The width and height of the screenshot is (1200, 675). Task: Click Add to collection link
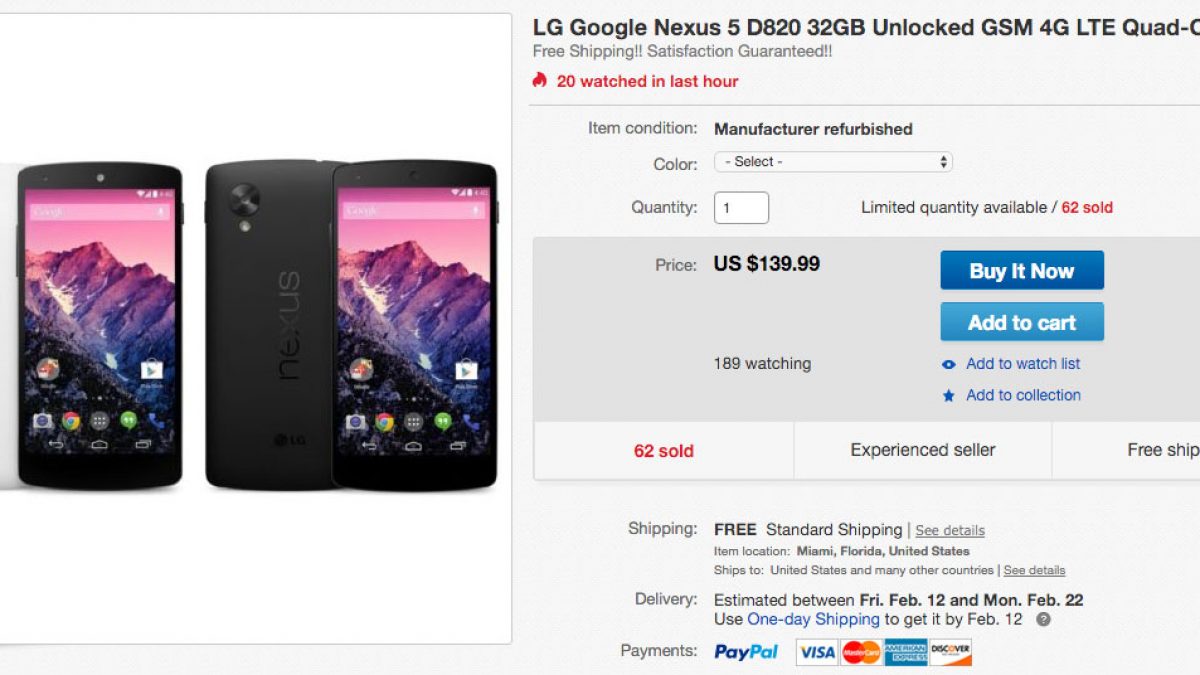(x=1023, y=396)
